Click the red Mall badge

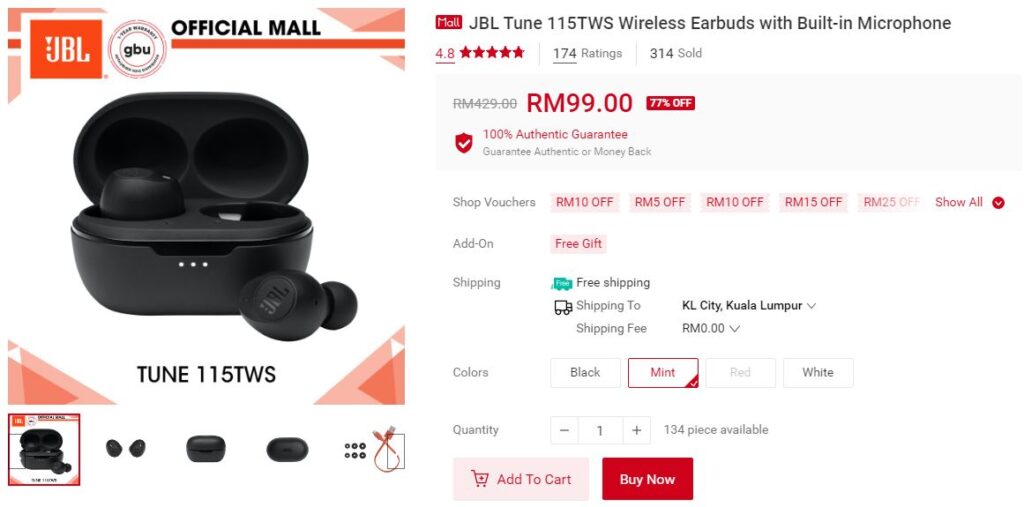tap(449, 22)
